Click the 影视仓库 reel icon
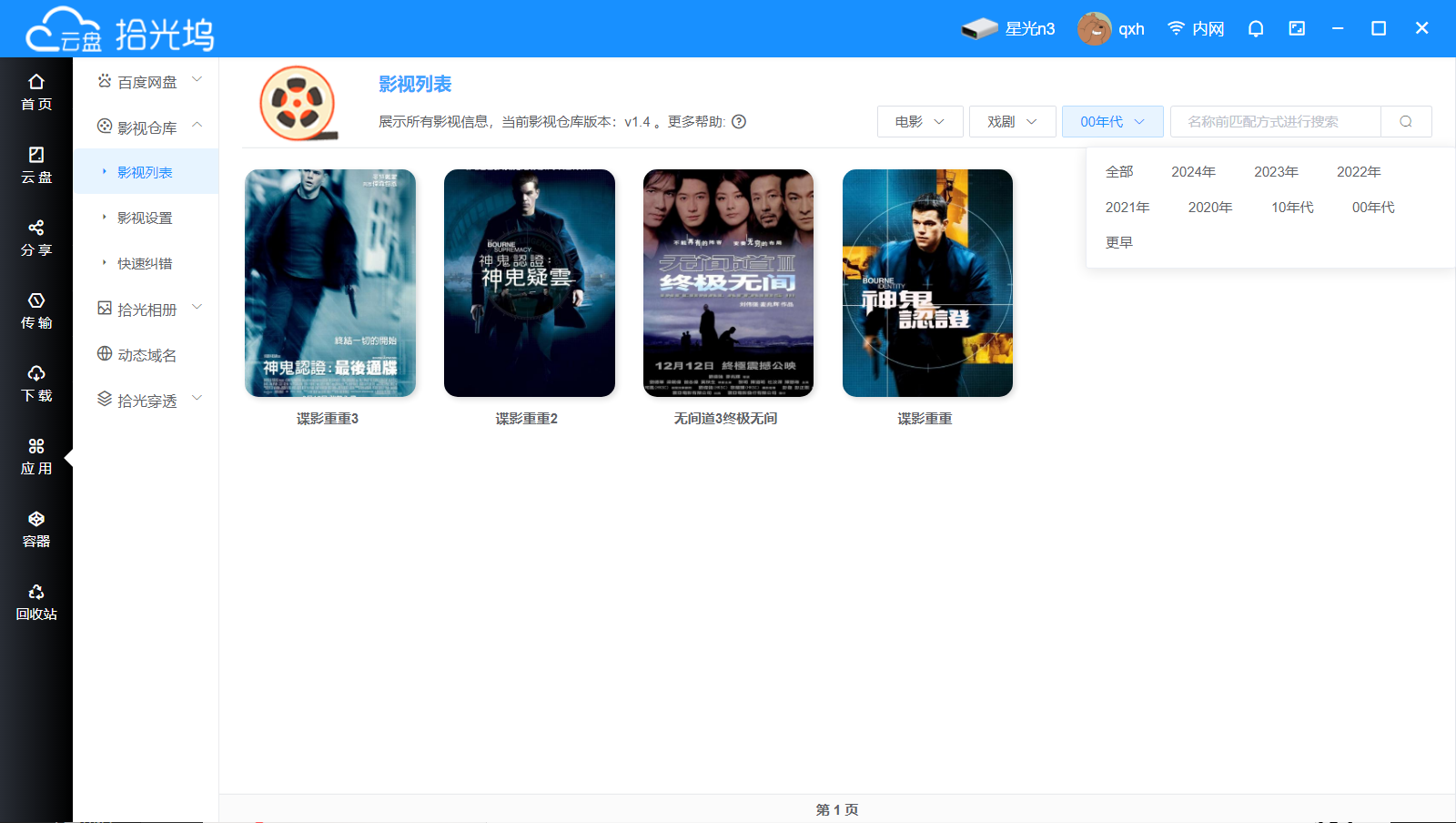Screen dimensions: 1456x823 pyautogui.click(x=105, y=127)
